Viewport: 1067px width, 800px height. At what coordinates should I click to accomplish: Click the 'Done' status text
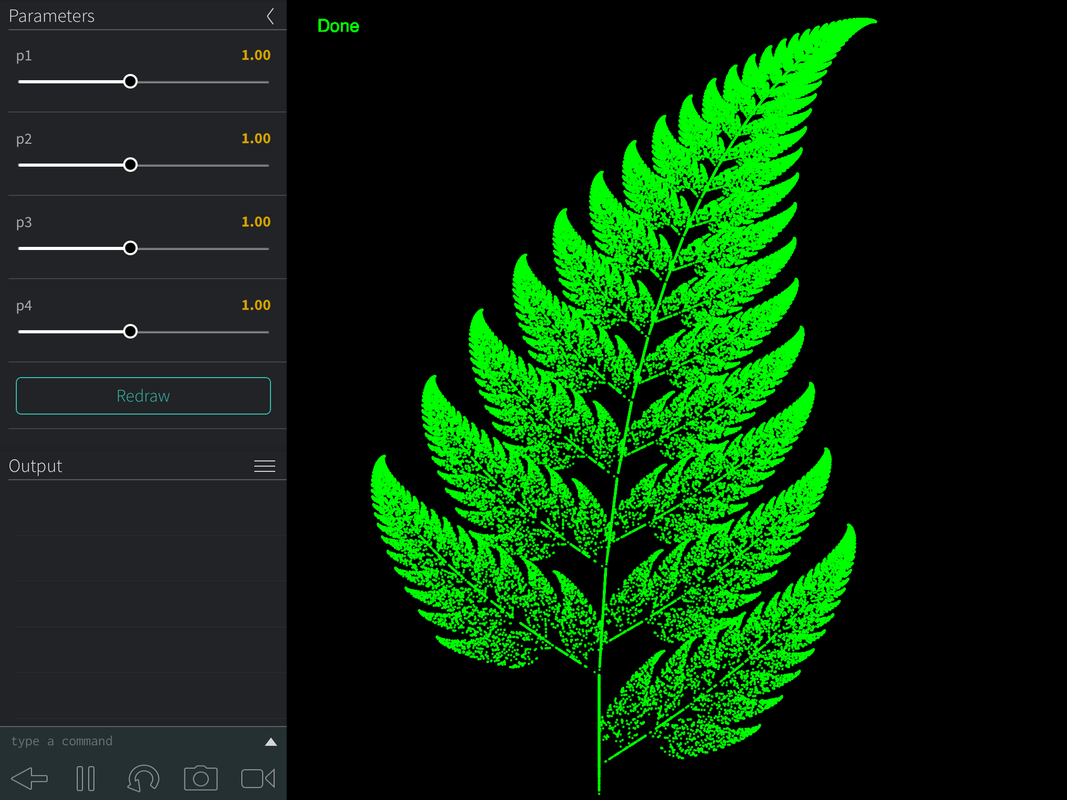click(x=338, y=26)
